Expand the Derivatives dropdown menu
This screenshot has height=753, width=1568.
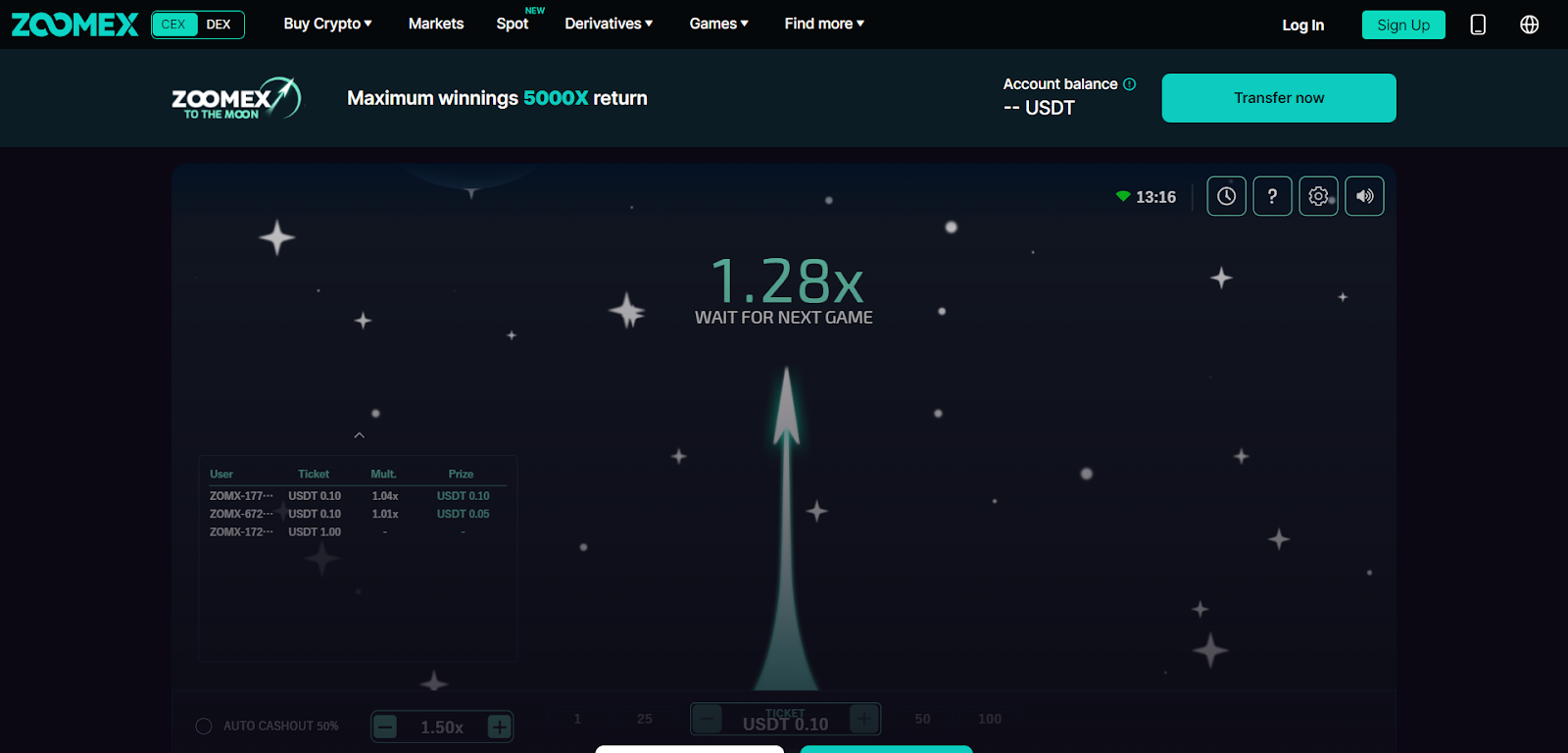click(x=609, y=24)
